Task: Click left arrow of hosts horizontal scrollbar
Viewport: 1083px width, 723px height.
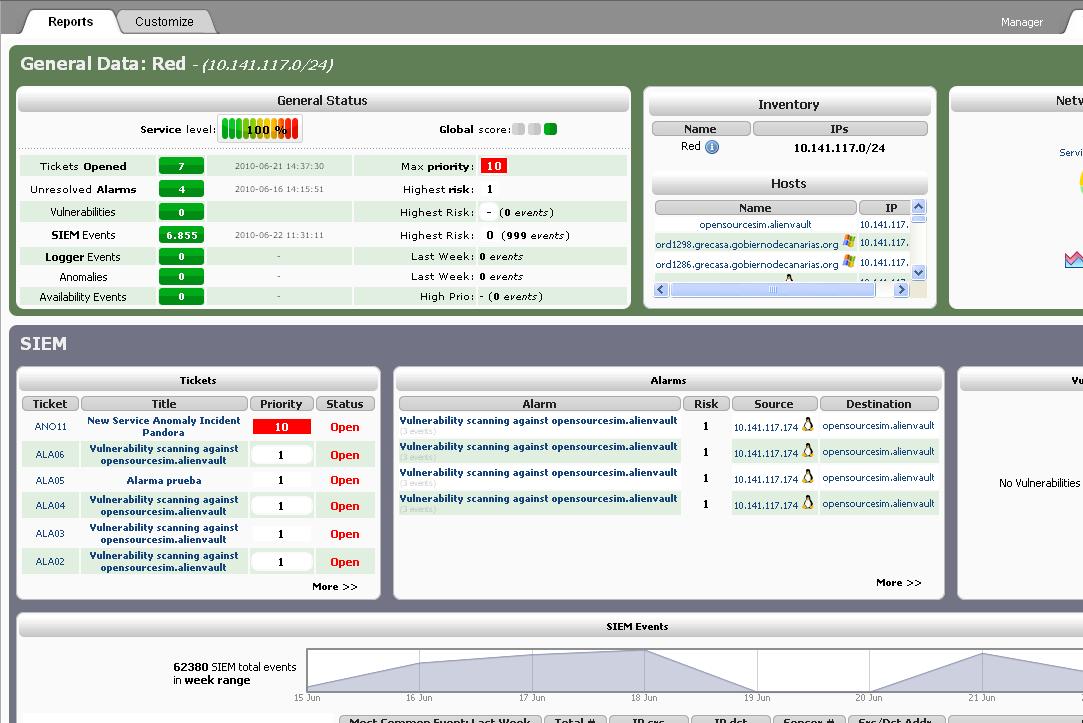Action: [661, 290]
